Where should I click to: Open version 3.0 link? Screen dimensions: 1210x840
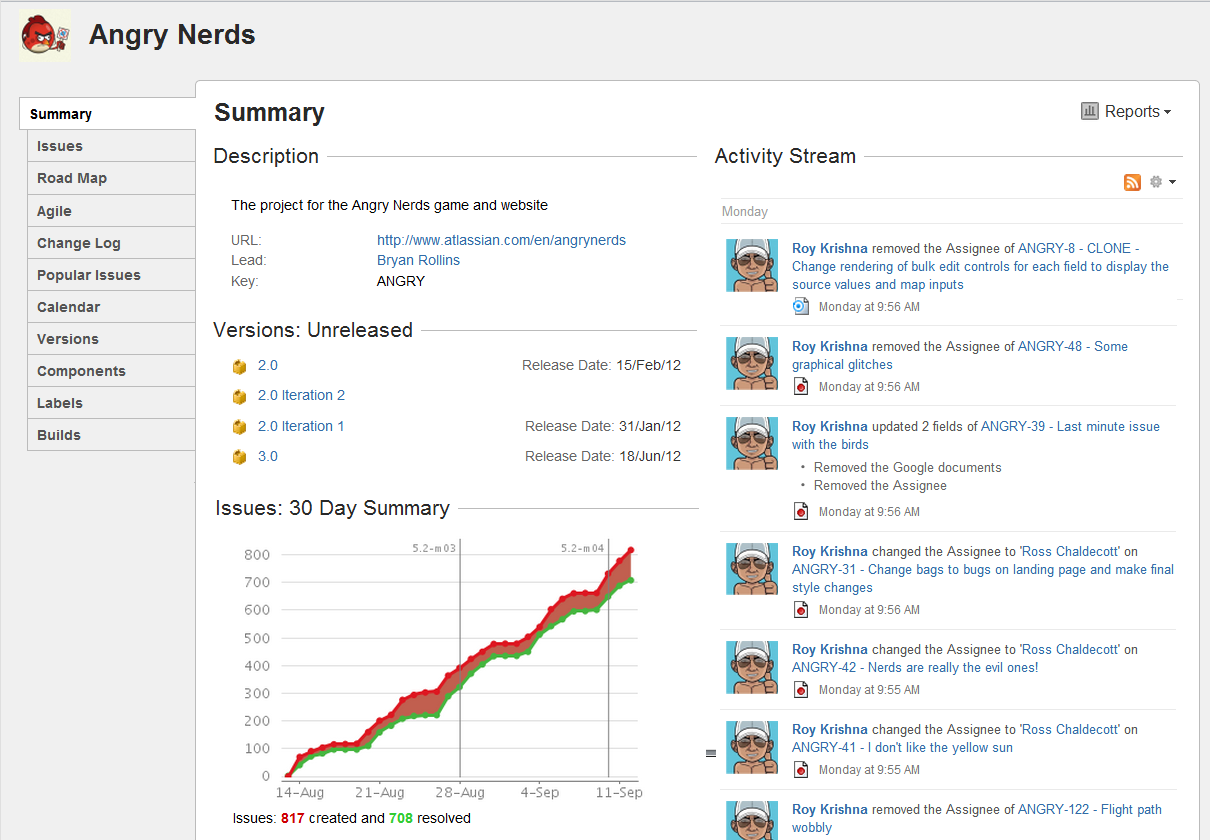(x=268, y=456)
